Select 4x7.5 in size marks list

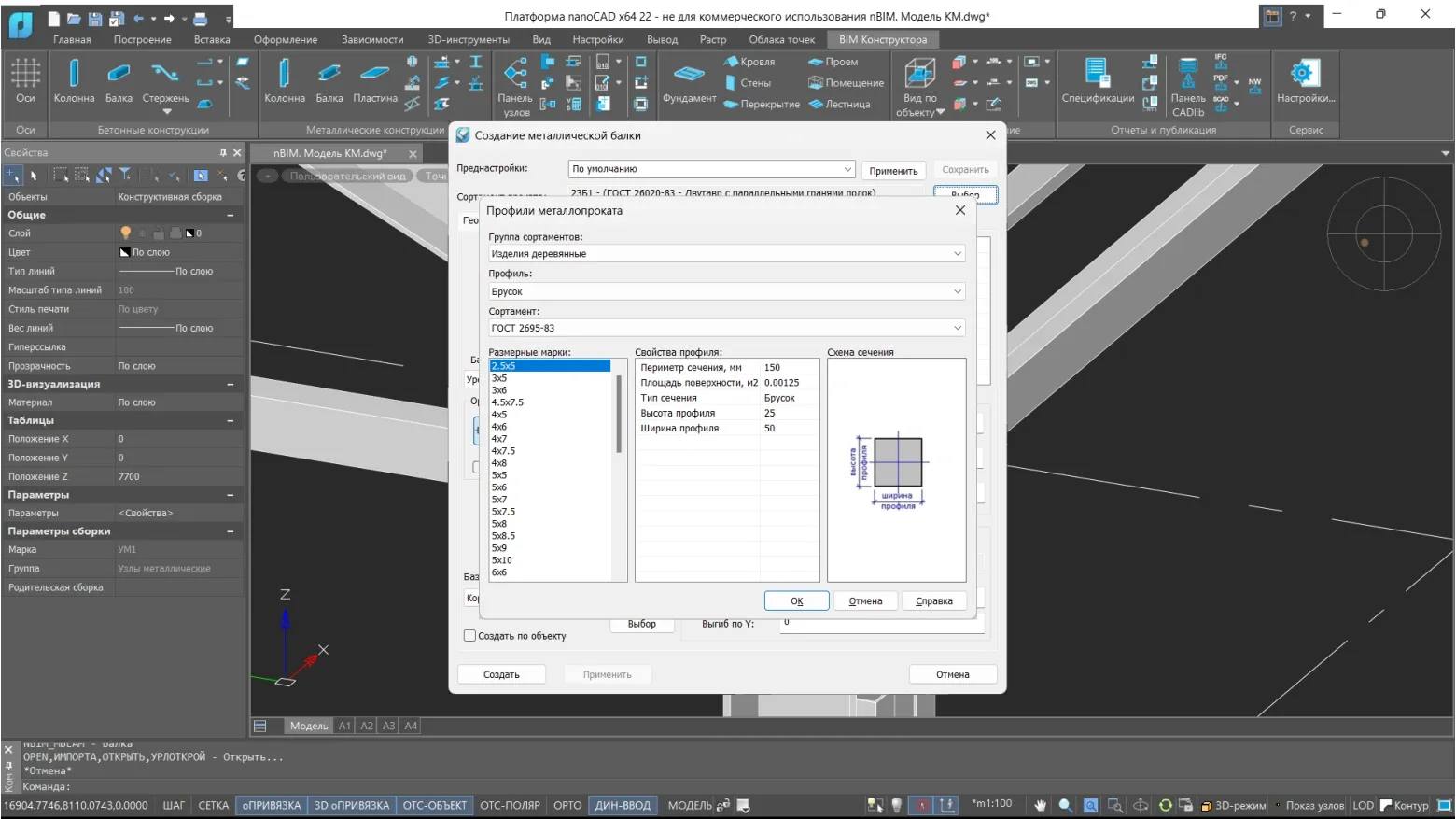pos(504,451)
